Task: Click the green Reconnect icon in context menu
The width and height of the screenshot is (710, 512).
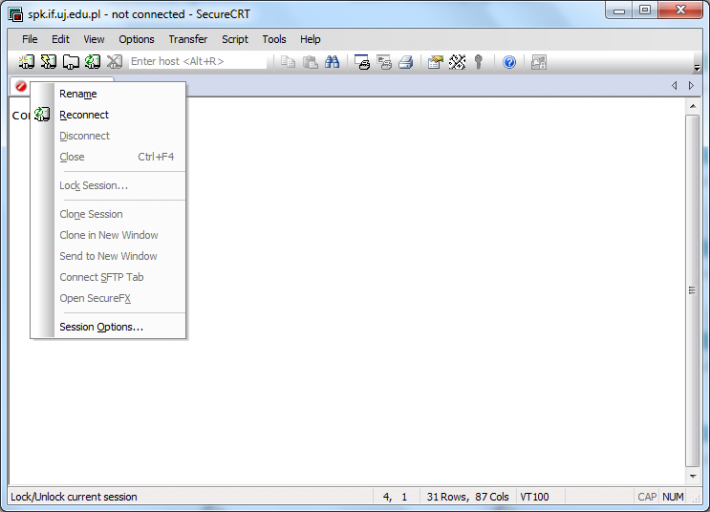Action: [x=42, y=115]
